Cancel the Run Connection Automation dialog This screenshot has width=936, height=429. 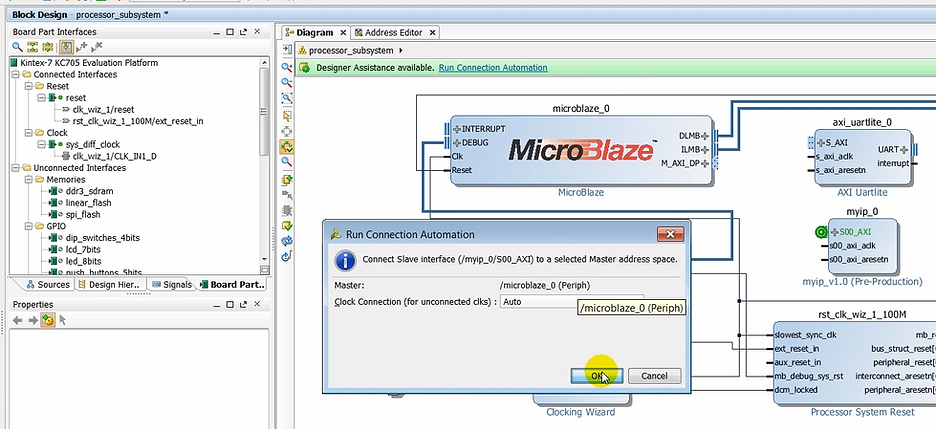click(x=654, y=376)
